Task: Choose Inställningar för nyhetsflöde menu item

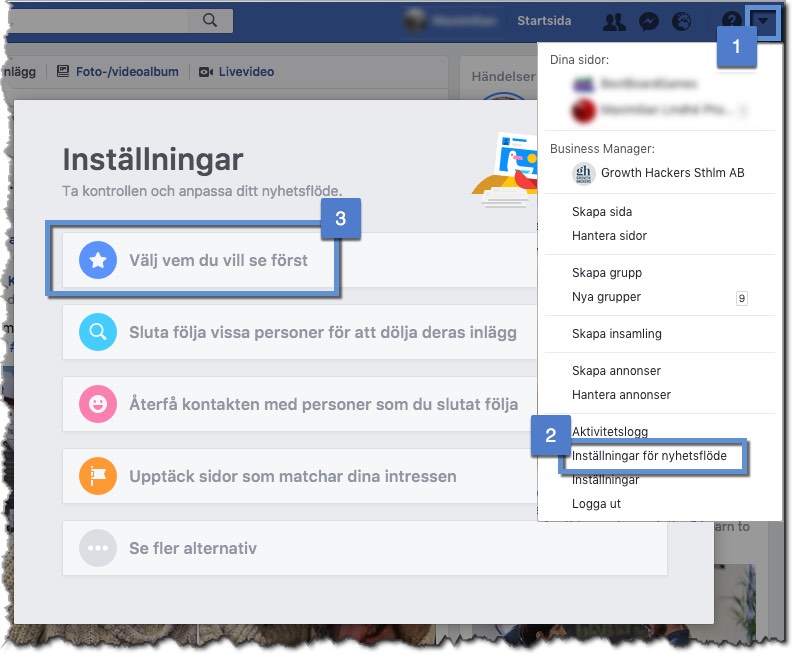Action: (656, 456)
